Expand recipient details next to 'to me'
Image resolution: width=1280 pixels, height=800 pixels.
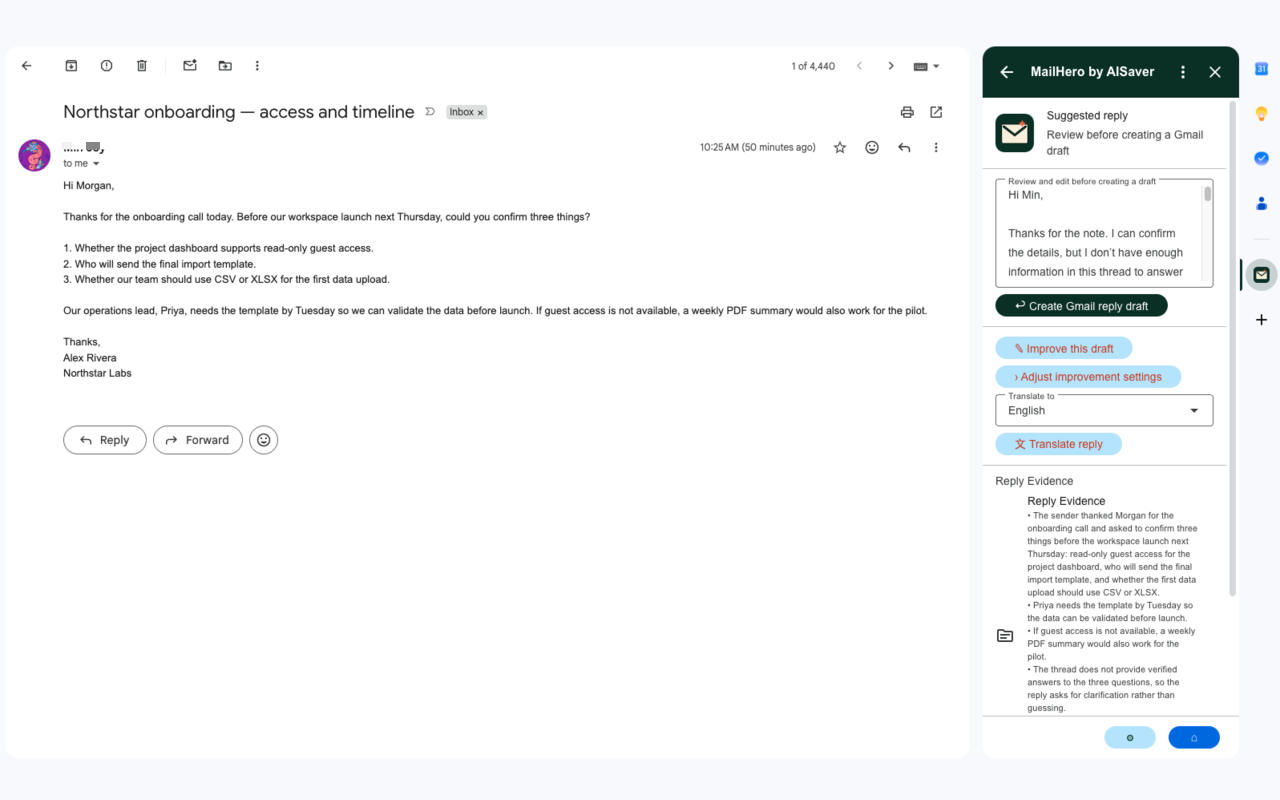(x=96, y=164)
